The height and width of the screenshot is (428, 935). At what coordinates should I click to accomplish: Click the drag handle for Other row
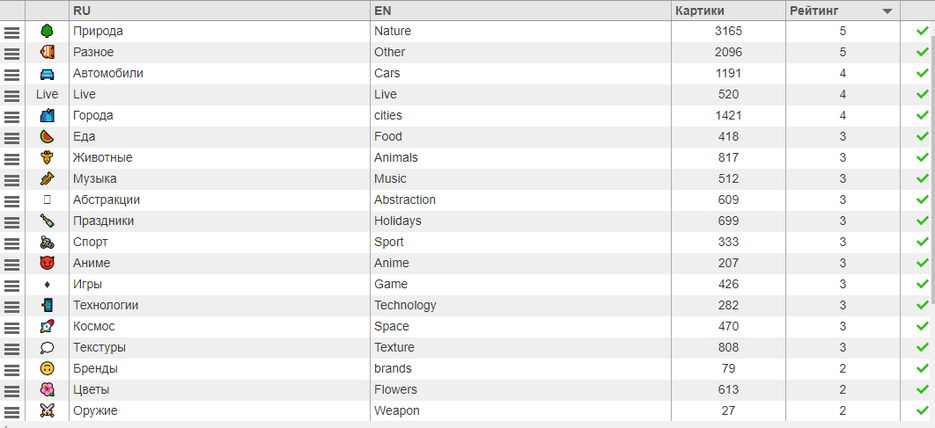tap(12, 52)
